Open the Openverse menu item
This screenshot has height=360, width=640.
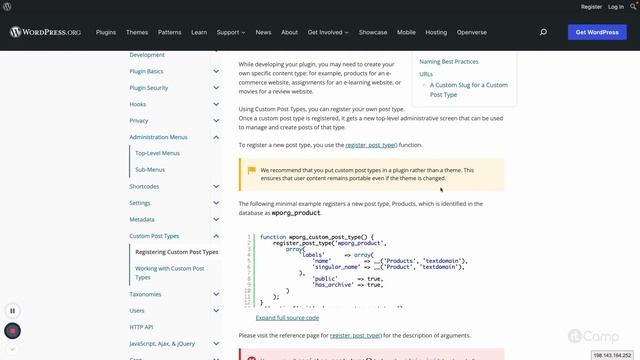point(471,32)
